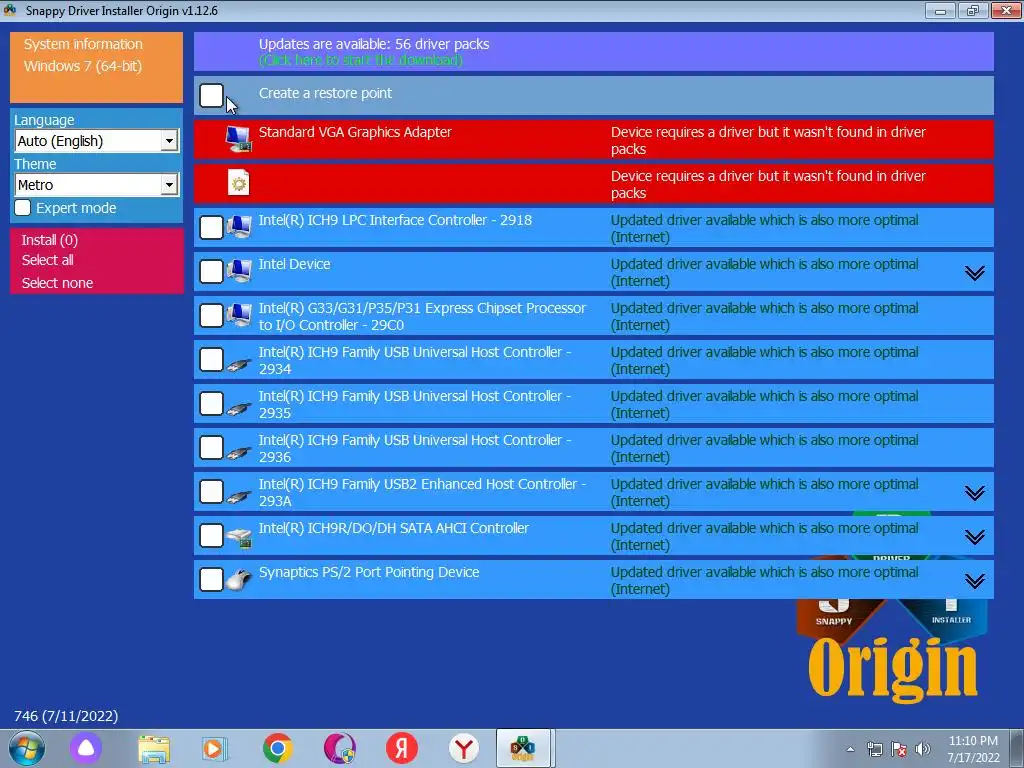Click the G33/G31/P35/P31 Express Chipset icon

[239, 315]
